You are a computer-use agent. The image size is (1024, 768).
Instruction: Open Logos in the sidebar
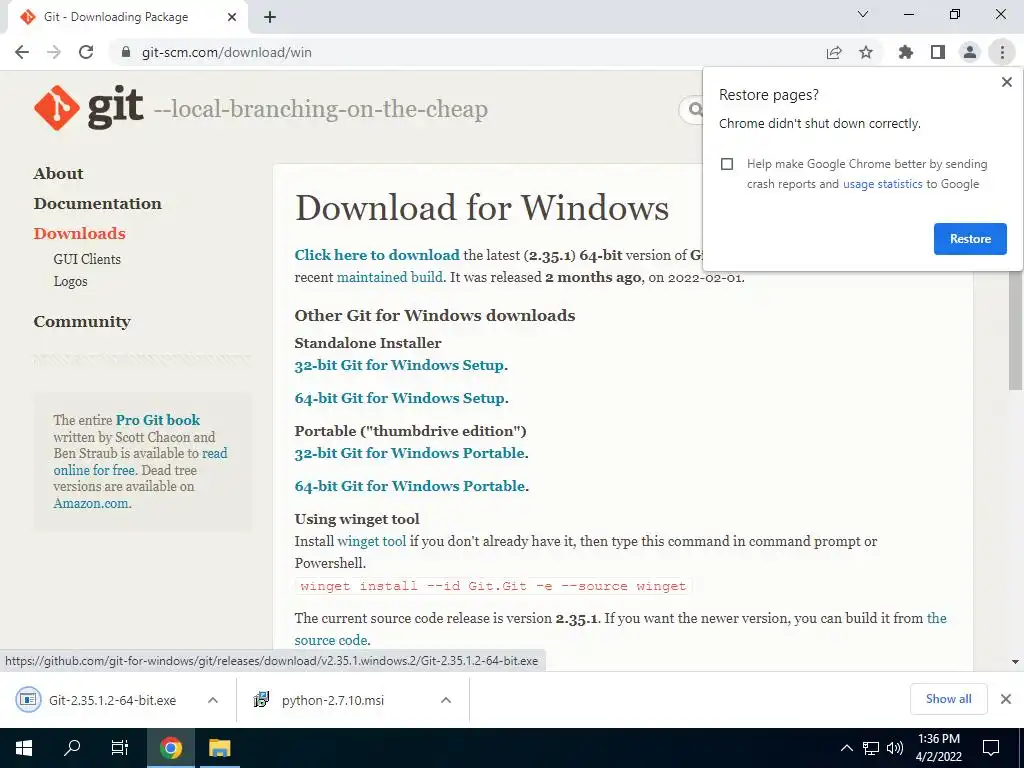[71, 281]
